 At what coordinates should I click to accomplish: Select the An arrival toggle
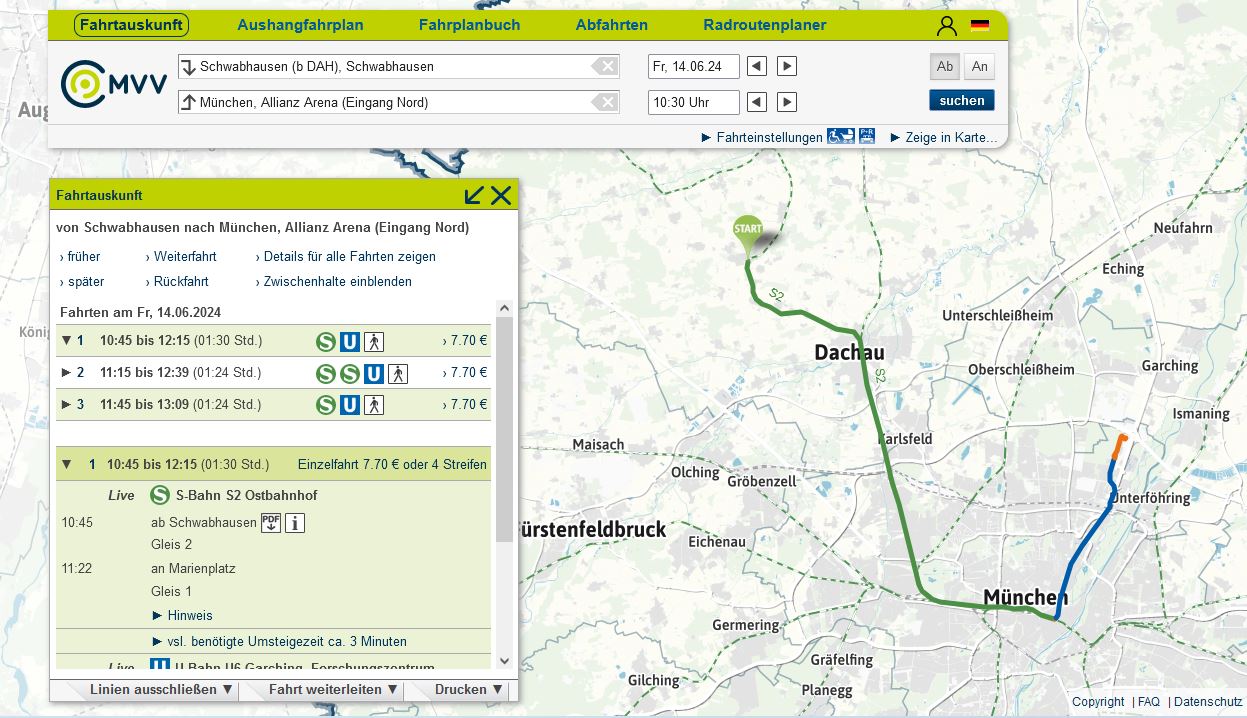pyautogui.click(x=979, y=67)
